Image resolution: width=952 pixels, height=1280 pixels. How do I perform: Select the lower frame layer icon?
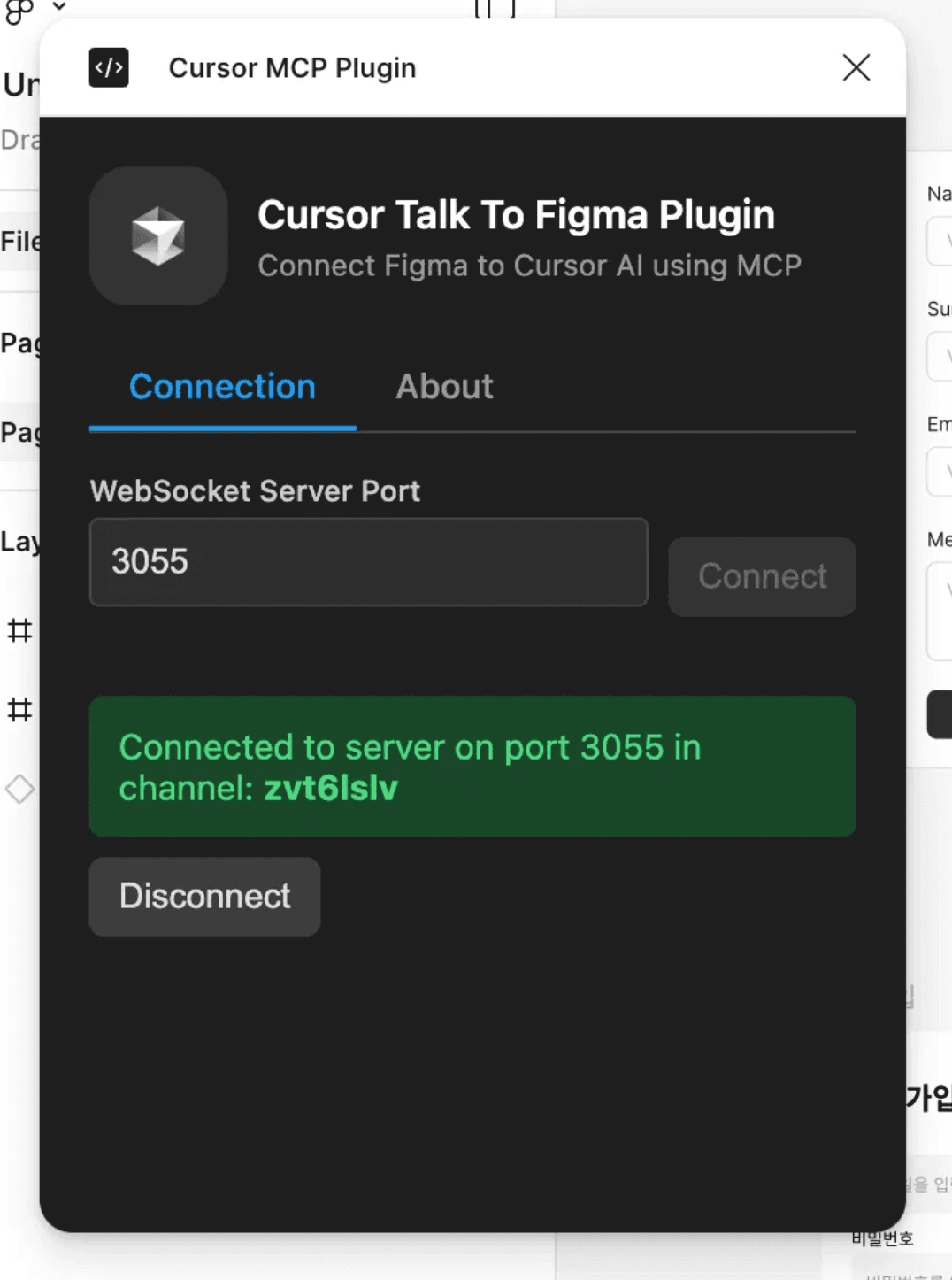(x=19, y=710)
